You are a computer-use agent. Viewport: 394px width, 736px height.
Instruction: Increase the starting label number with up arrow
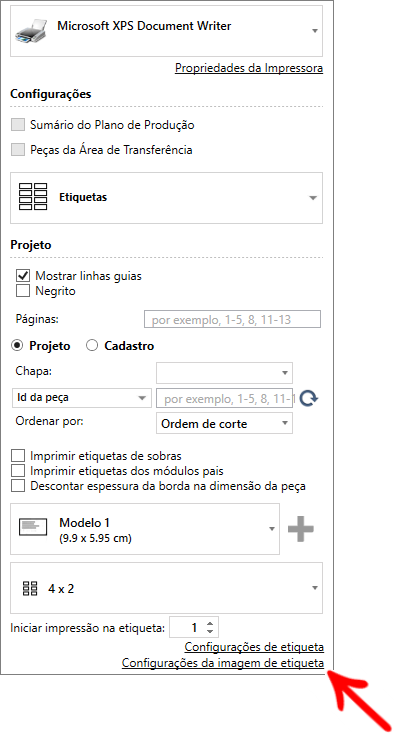click(209, 623)
